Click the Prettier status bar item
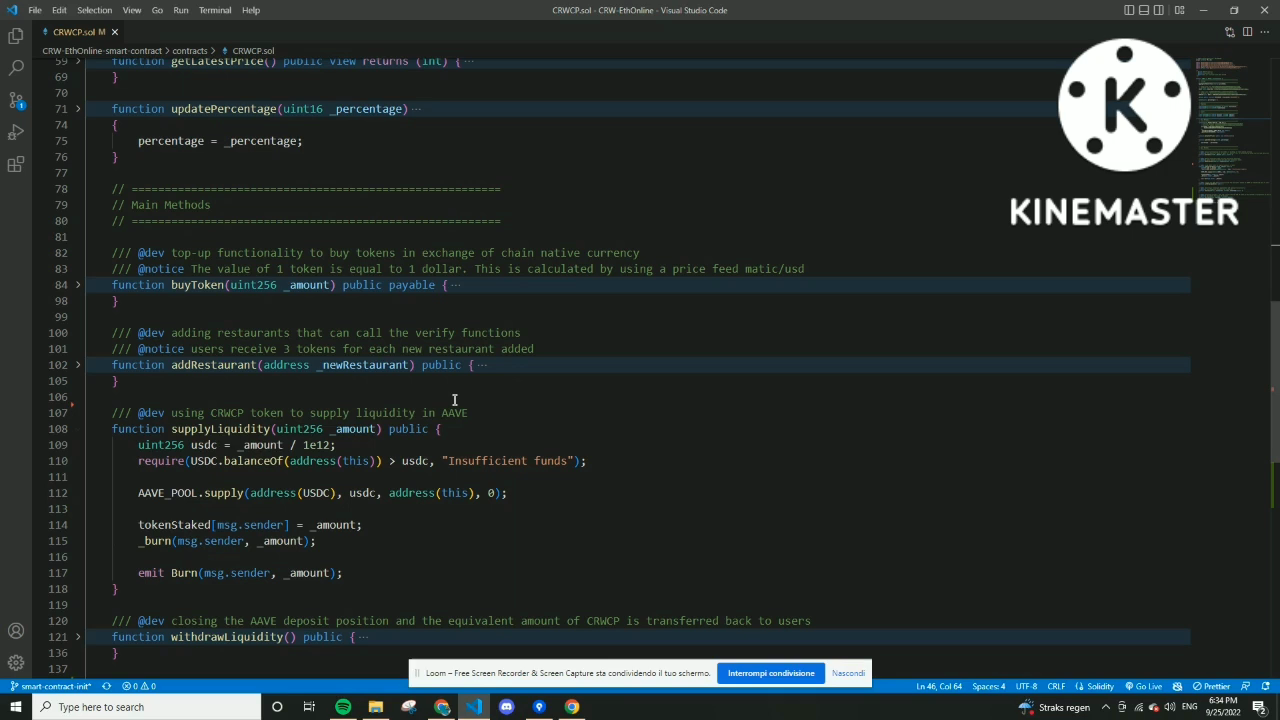The image size is (1280, 720). tap(1211, 686)
